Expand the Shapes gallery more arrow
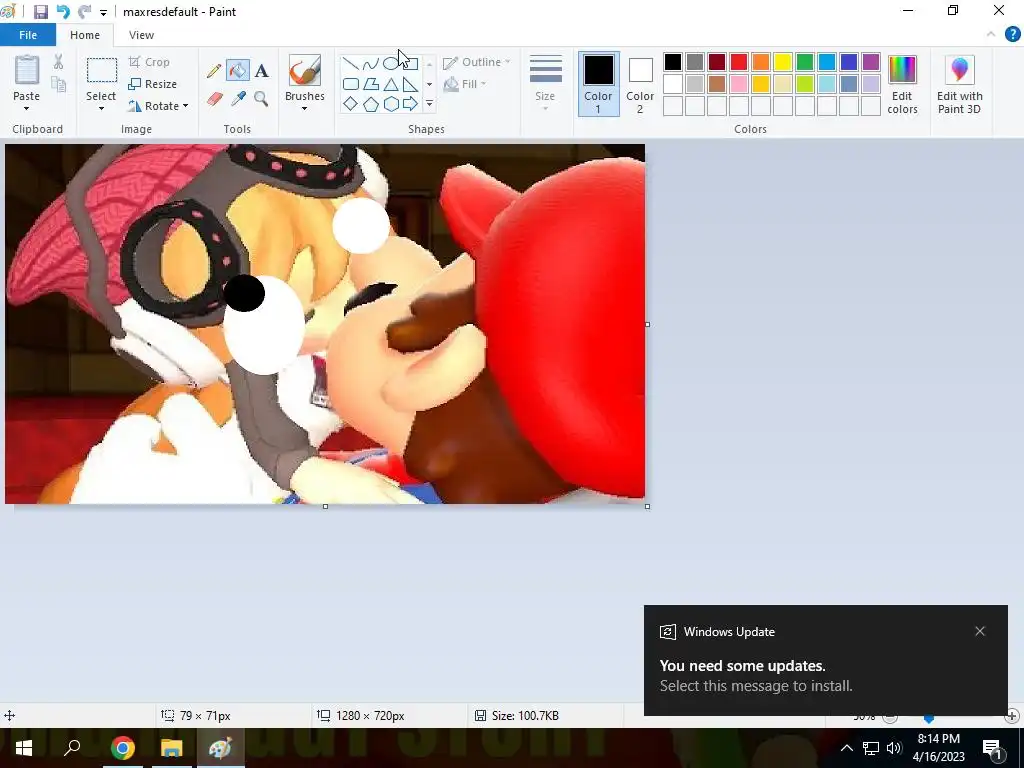 pyautogui.click(x=429, y=104)
